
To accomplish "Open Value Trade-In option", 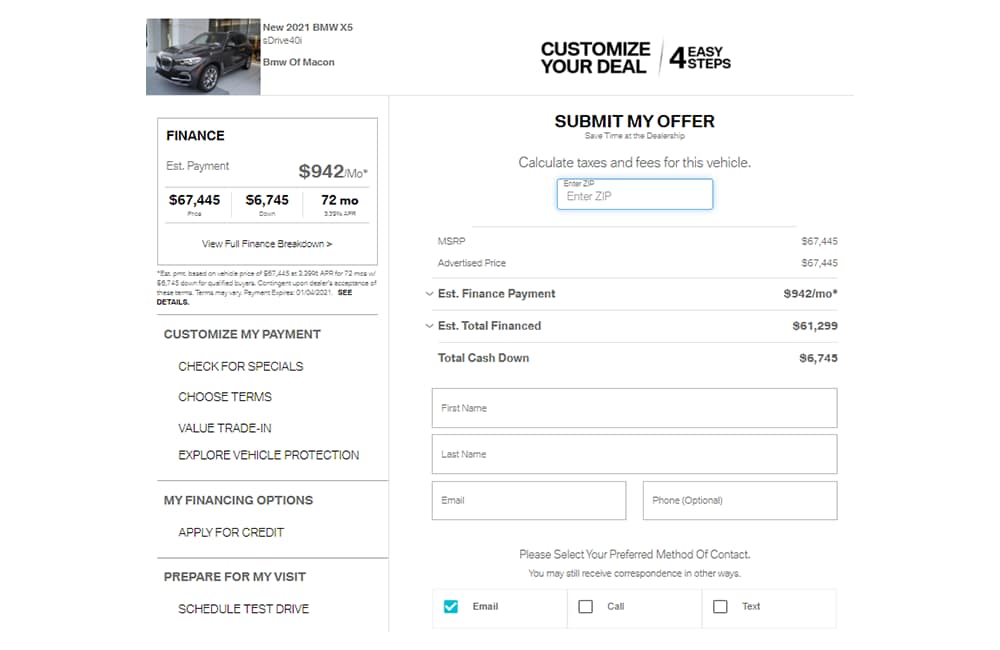I will coord(224,428).
